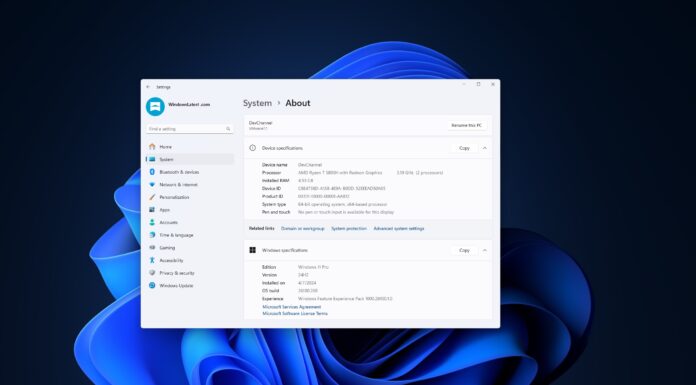Copy the Device specifications
The image size is (696, 385).
click(464, 148)
